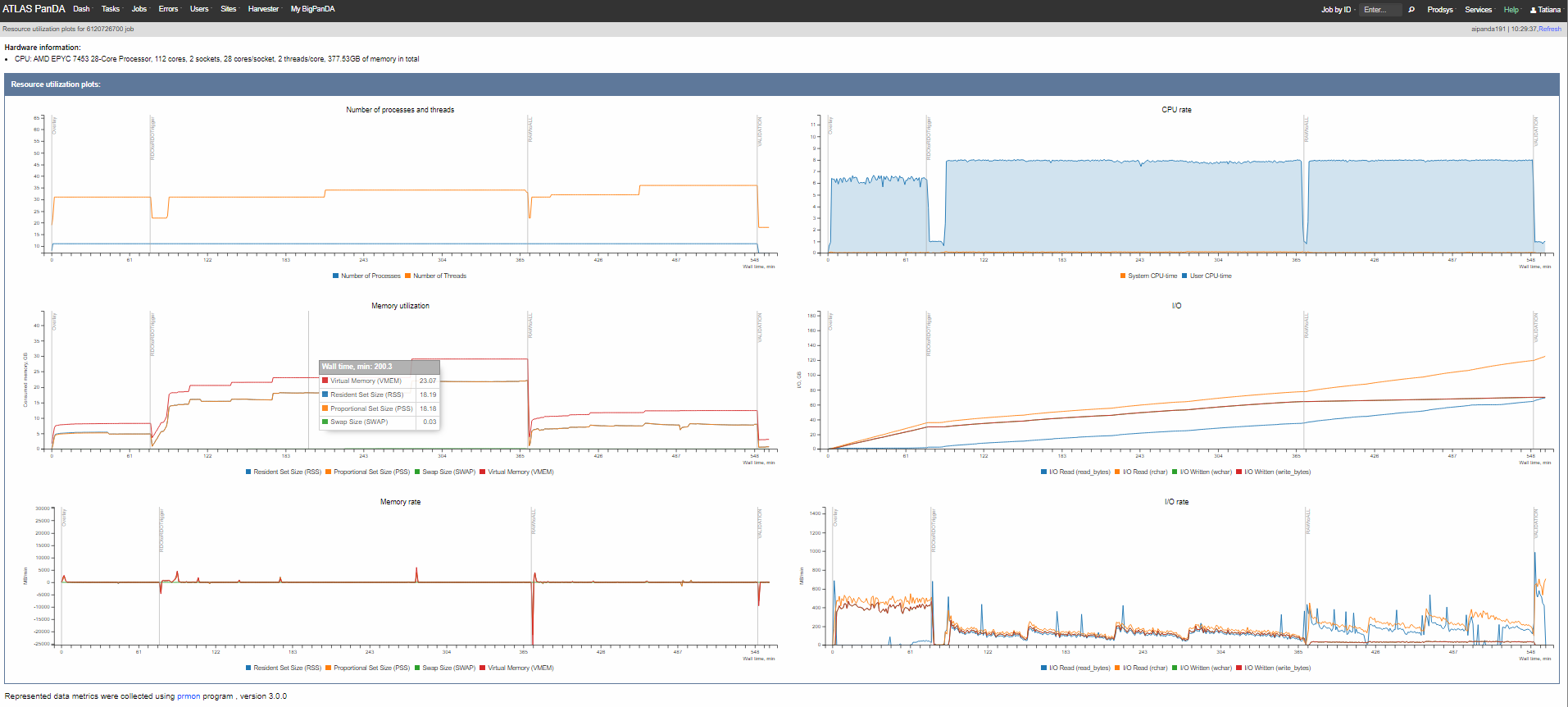
Task: Click the Refresh link
Action: (x=1550, y=29)
